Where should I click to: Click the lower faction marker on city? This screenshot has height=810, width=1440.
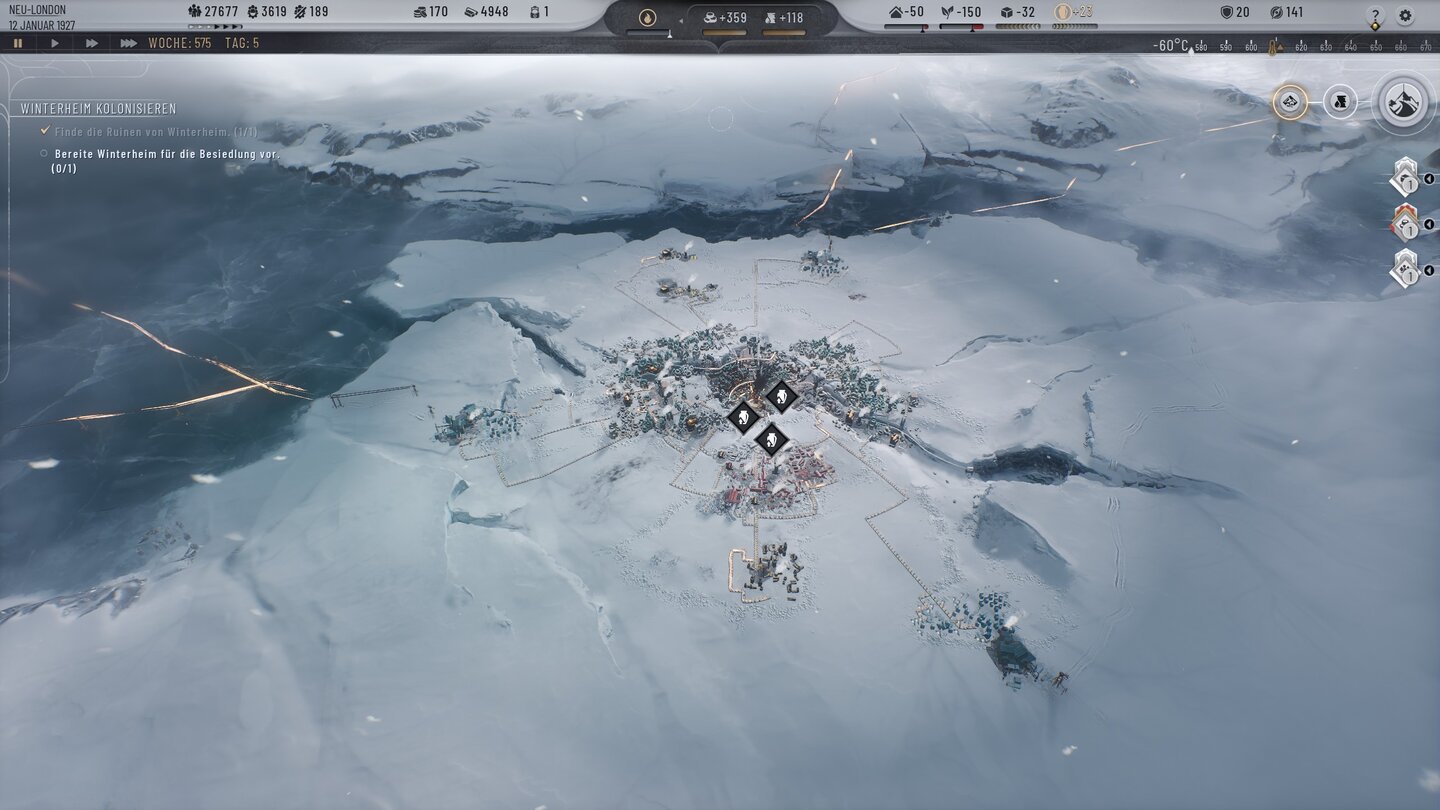pos(771,439)
